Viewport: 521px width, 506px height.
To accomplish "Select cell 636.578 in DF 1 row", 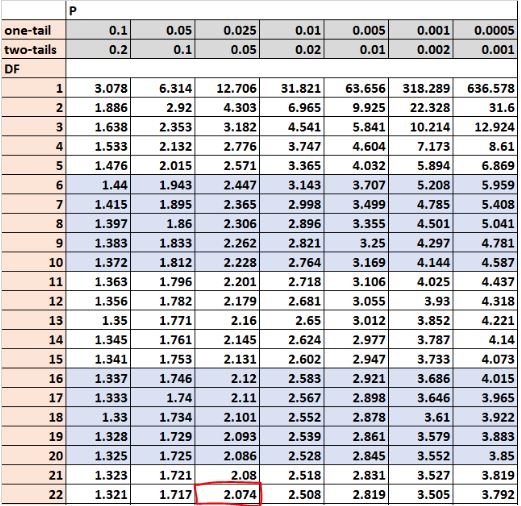I will pos(485,88).
